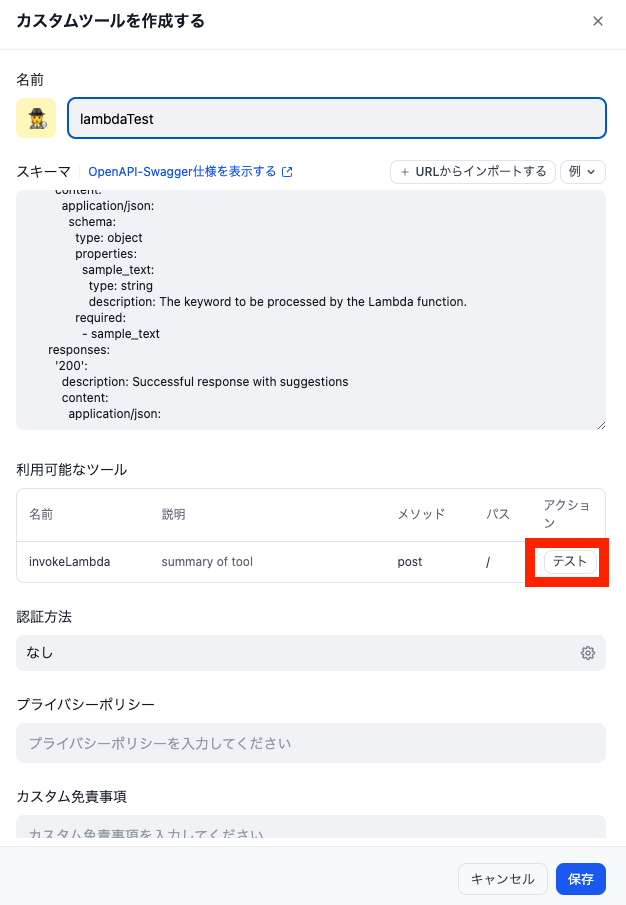This screenshot has height=905, width=626.
Task: Click the external link icon beside OpenAPI-Swagger link
Action: 288,171
